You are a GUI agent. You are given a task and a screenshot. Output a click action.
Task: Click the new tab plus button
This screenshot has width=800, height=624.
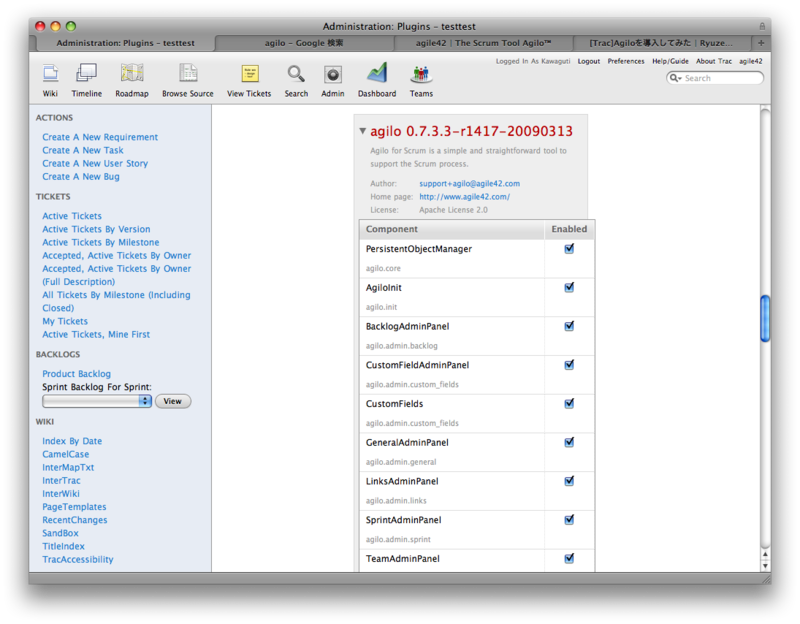pyautogui.click(x=761, y=43)
